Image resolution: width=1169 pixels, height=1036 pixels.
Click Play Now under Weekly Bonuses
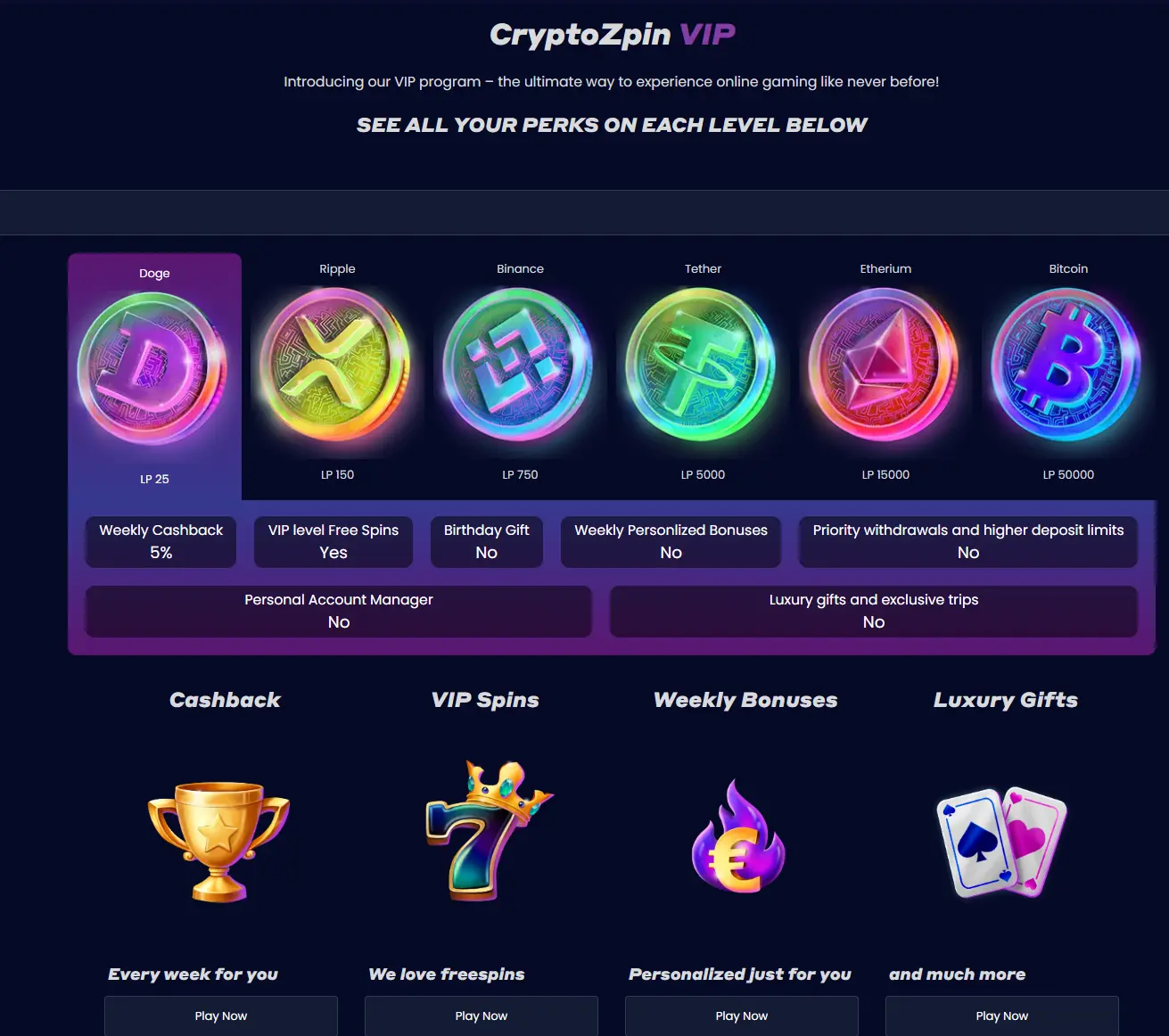pyautogui.click(x=742, y=1015)
